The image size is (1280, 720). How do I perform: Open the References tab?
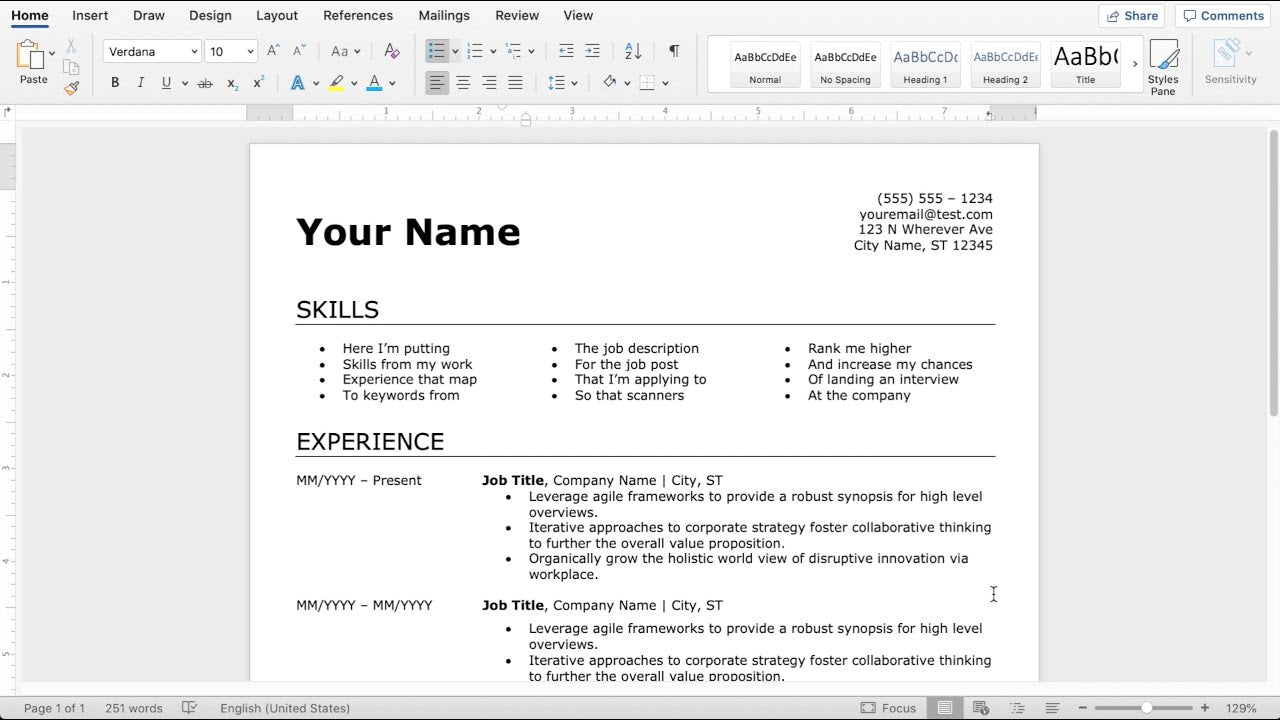click(x=358, y=15)
